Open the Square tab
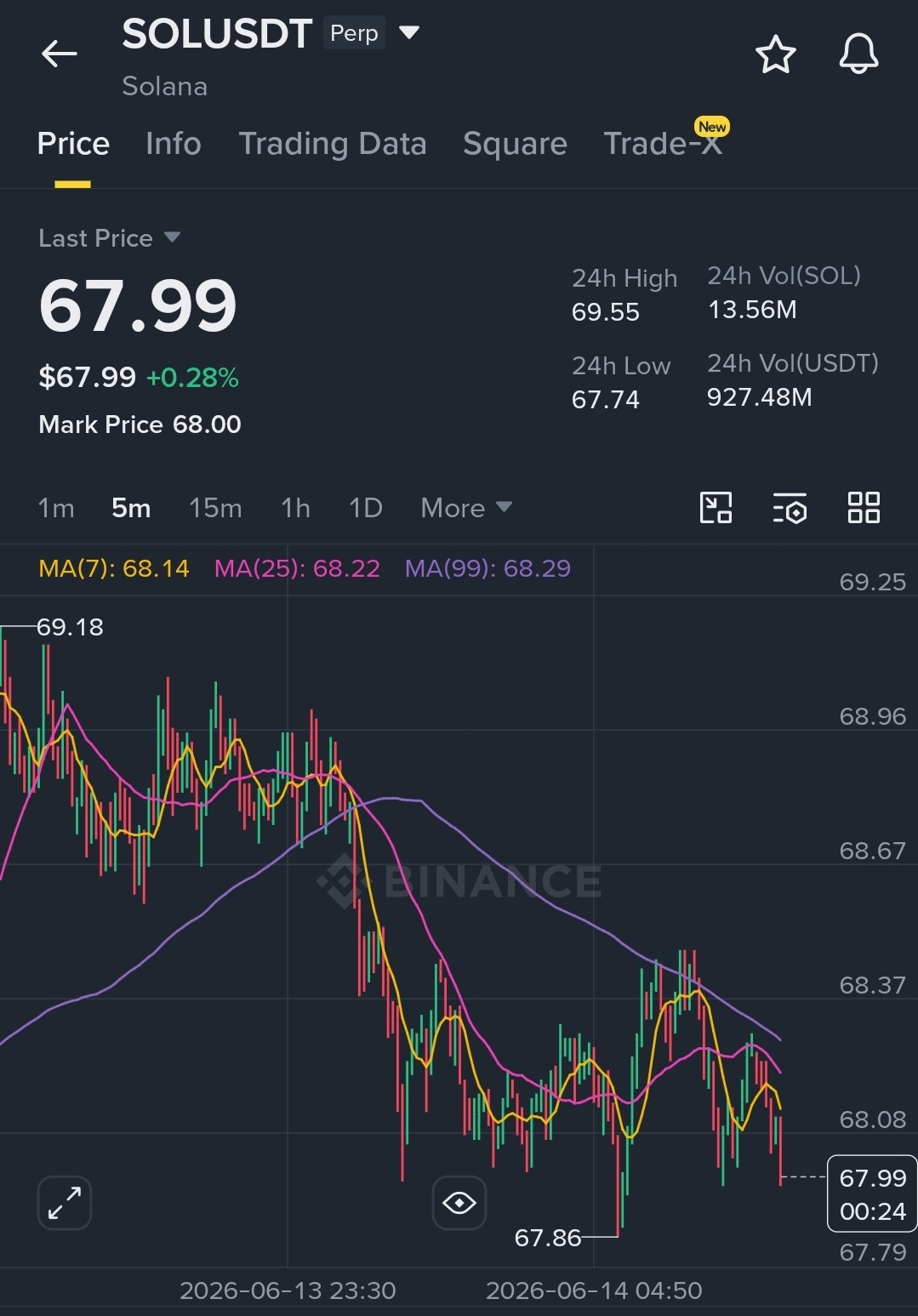Screen dimensions: 918x1316 pyautogui.click(x=515, y=144)
